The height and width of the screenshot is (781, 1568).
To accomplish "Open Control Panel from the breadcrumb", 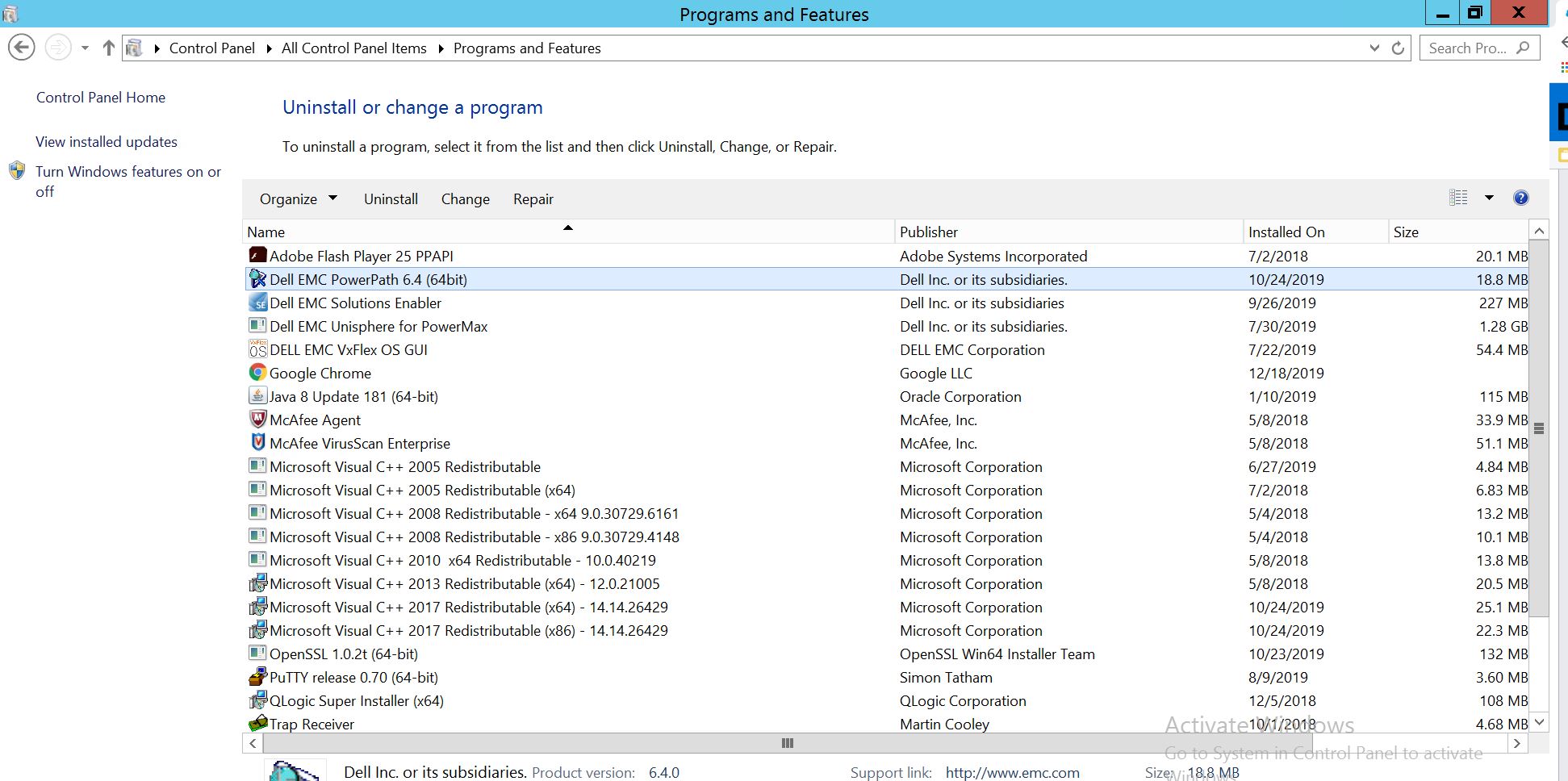I will click(211, 48).
